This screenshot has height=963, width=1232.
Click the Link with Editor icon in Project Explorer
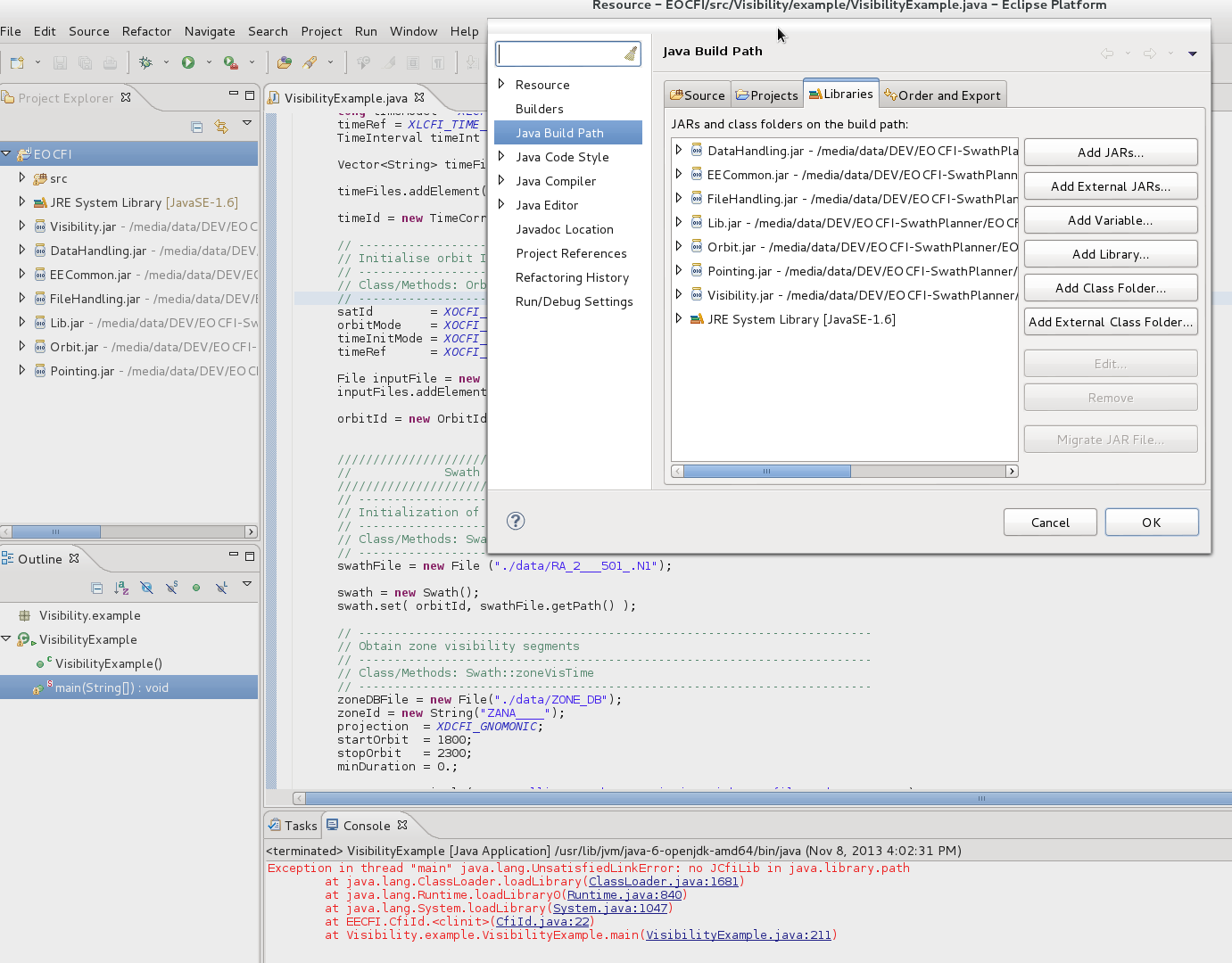tap(221, 127)
